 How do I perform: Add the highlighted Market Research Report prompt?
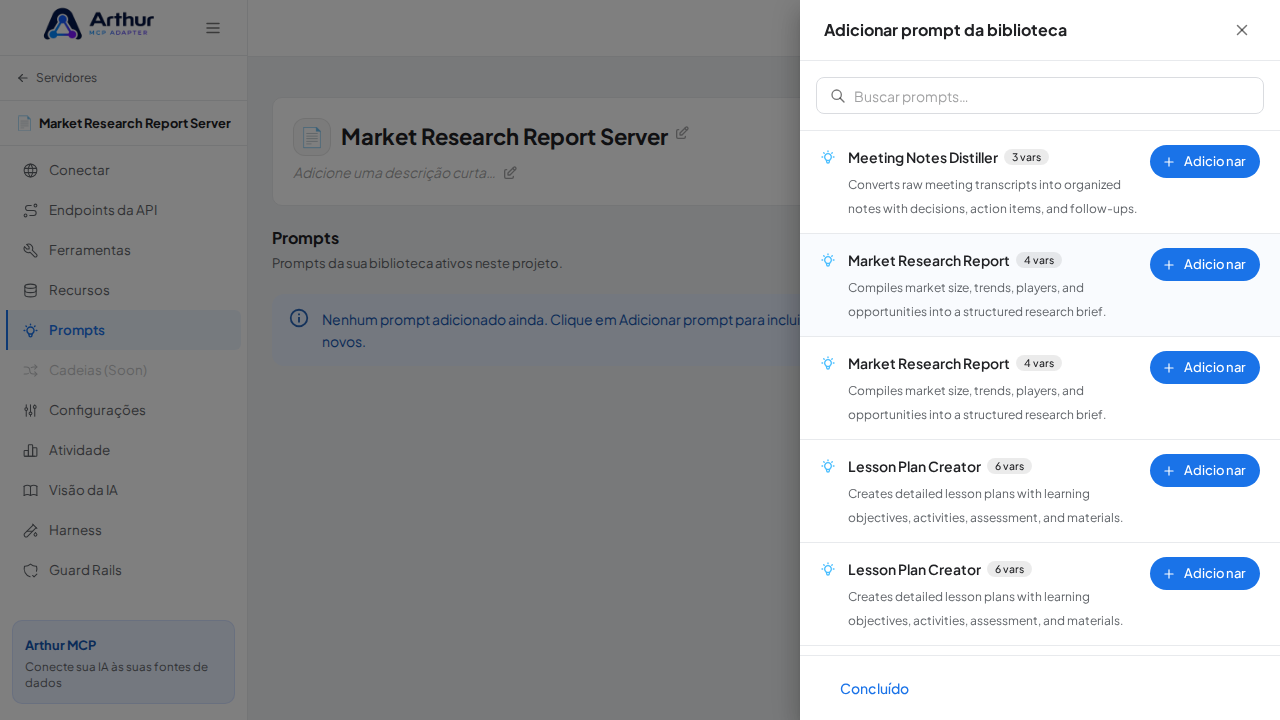[1205, 264]
